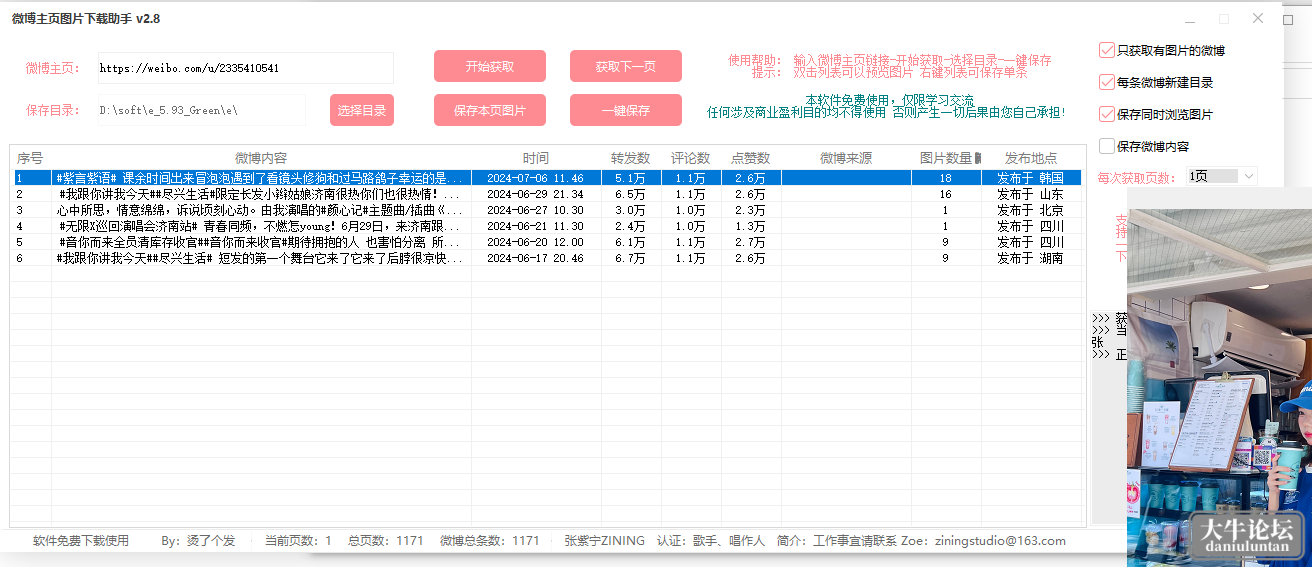Click the account name 张紫宁ZINING

(x=605, y=541)
